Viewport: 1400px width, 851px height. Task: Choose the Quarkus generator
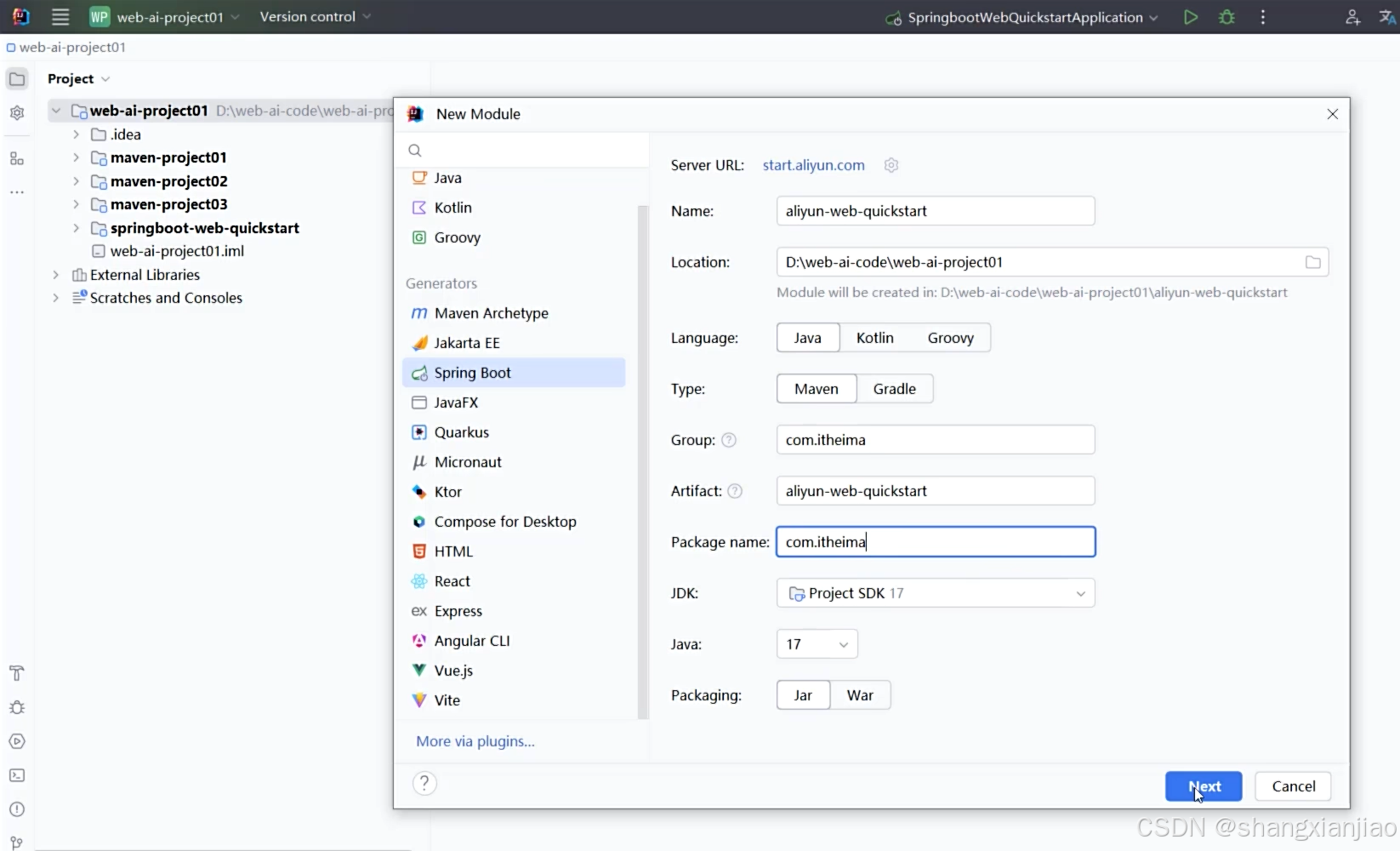click(514, 432)
